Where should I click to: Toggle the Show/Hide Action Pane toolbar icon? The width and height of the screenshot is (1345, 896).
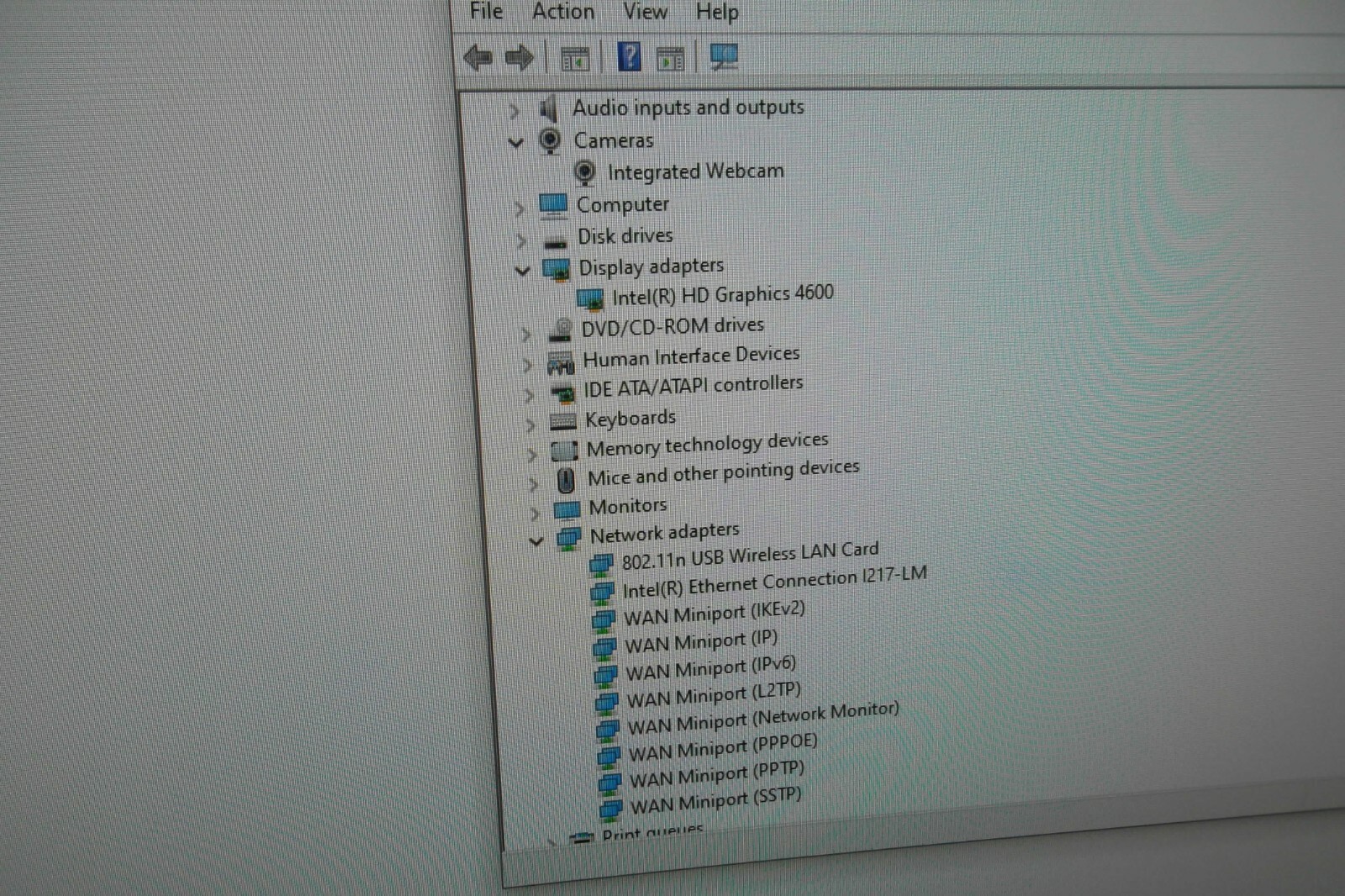[x=670, y=59]
